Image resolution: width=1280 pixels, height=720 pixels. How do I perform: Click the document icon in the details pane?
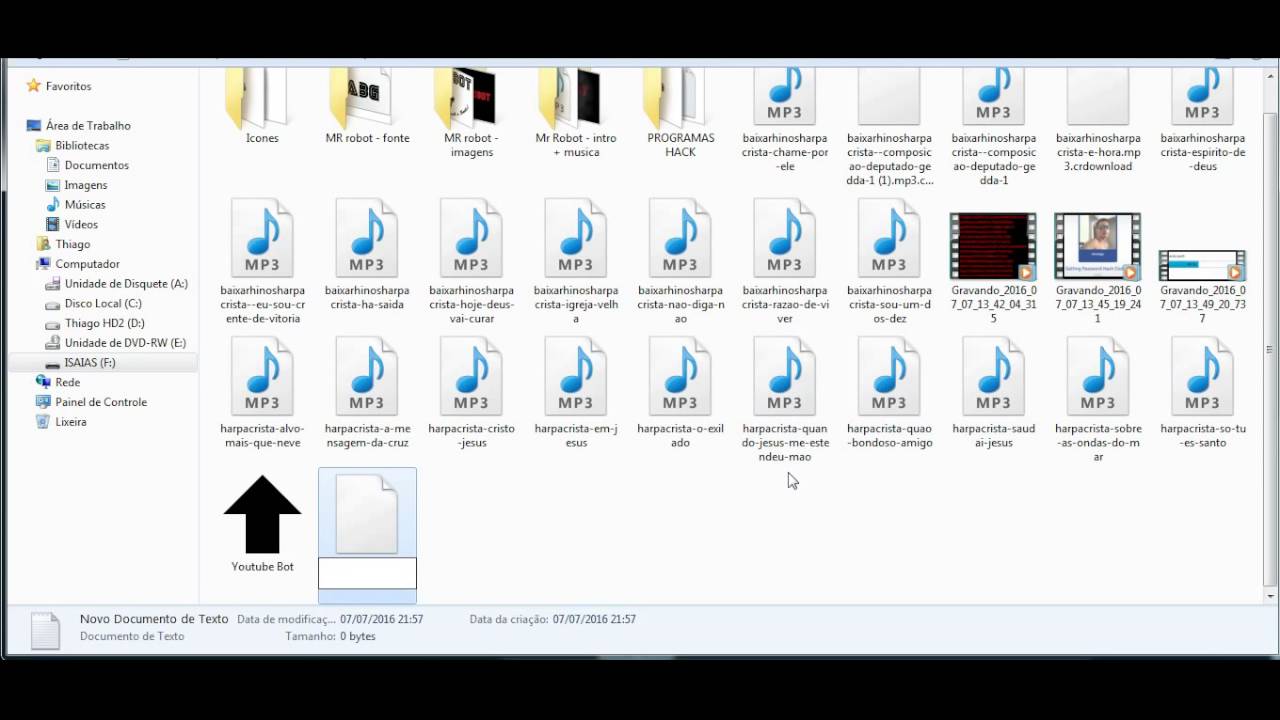(45, 631)
